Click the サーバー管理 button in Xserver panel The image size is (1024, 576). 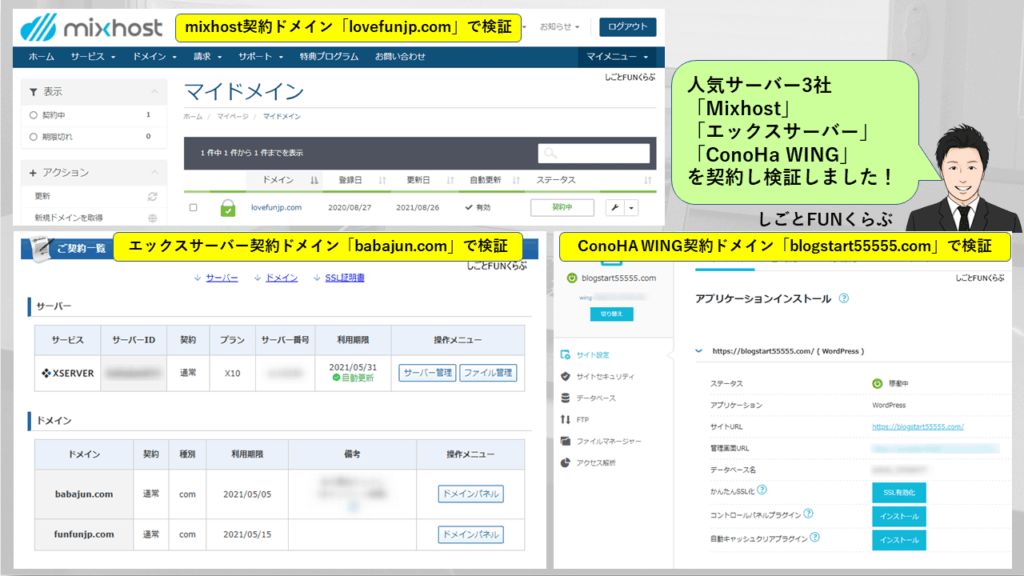click(427, 373)
